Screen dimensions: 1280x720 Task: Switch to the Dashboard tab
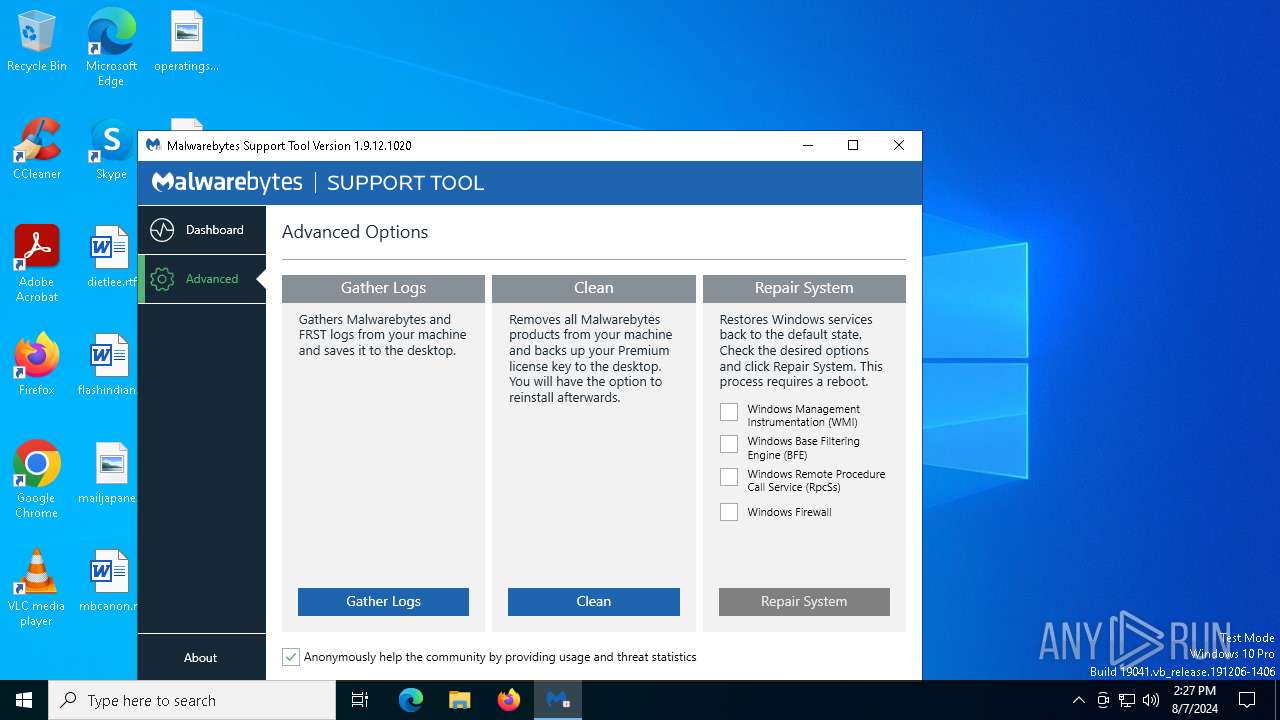click(202, 230)
